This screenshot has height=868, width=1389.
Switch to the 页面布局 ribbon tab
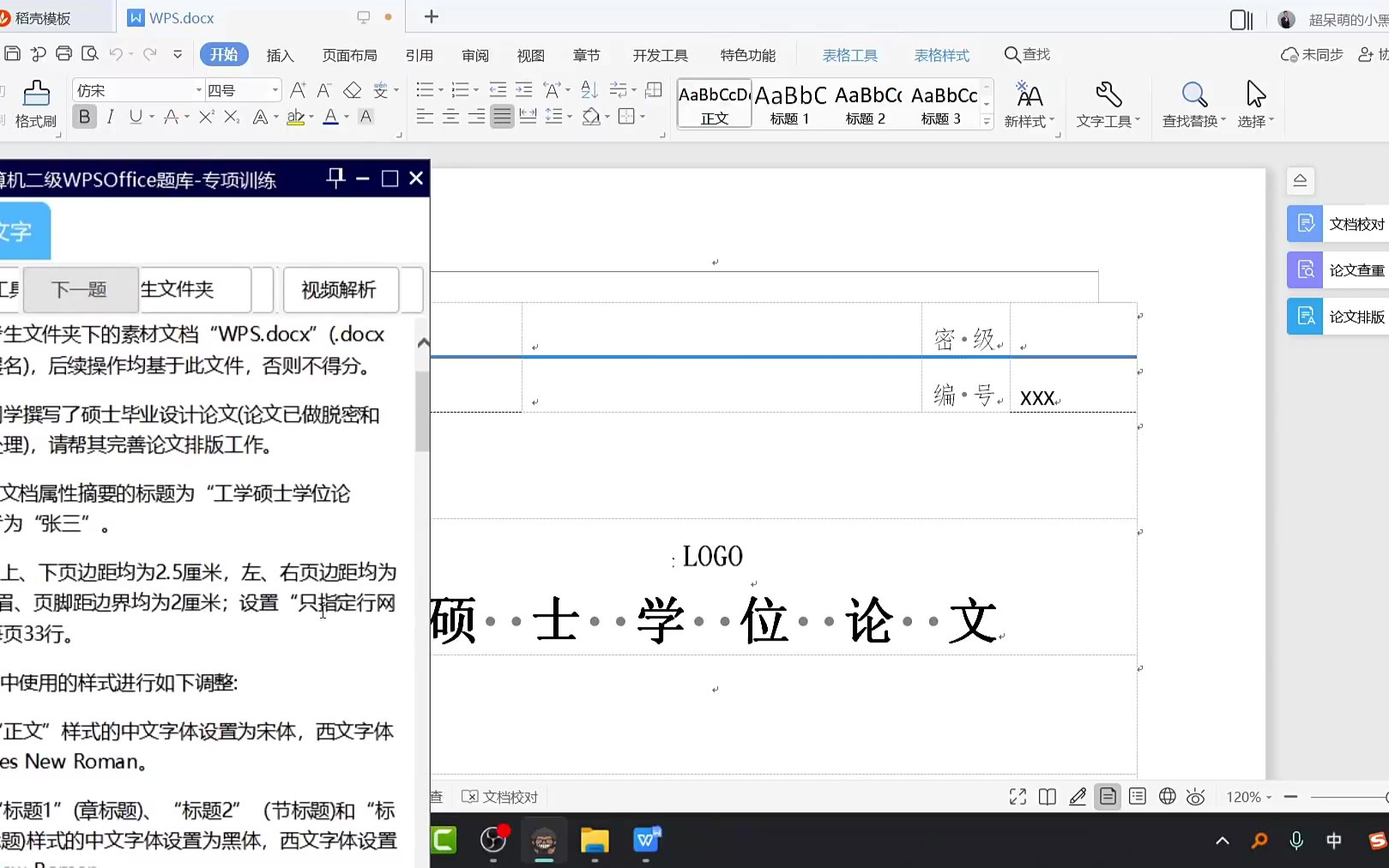(x=349, y=55)
